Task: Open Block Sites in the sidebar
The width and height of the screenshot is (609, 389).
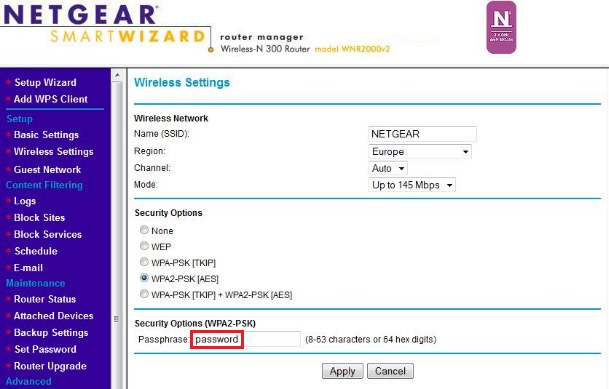Action: (x=39, y=218)
